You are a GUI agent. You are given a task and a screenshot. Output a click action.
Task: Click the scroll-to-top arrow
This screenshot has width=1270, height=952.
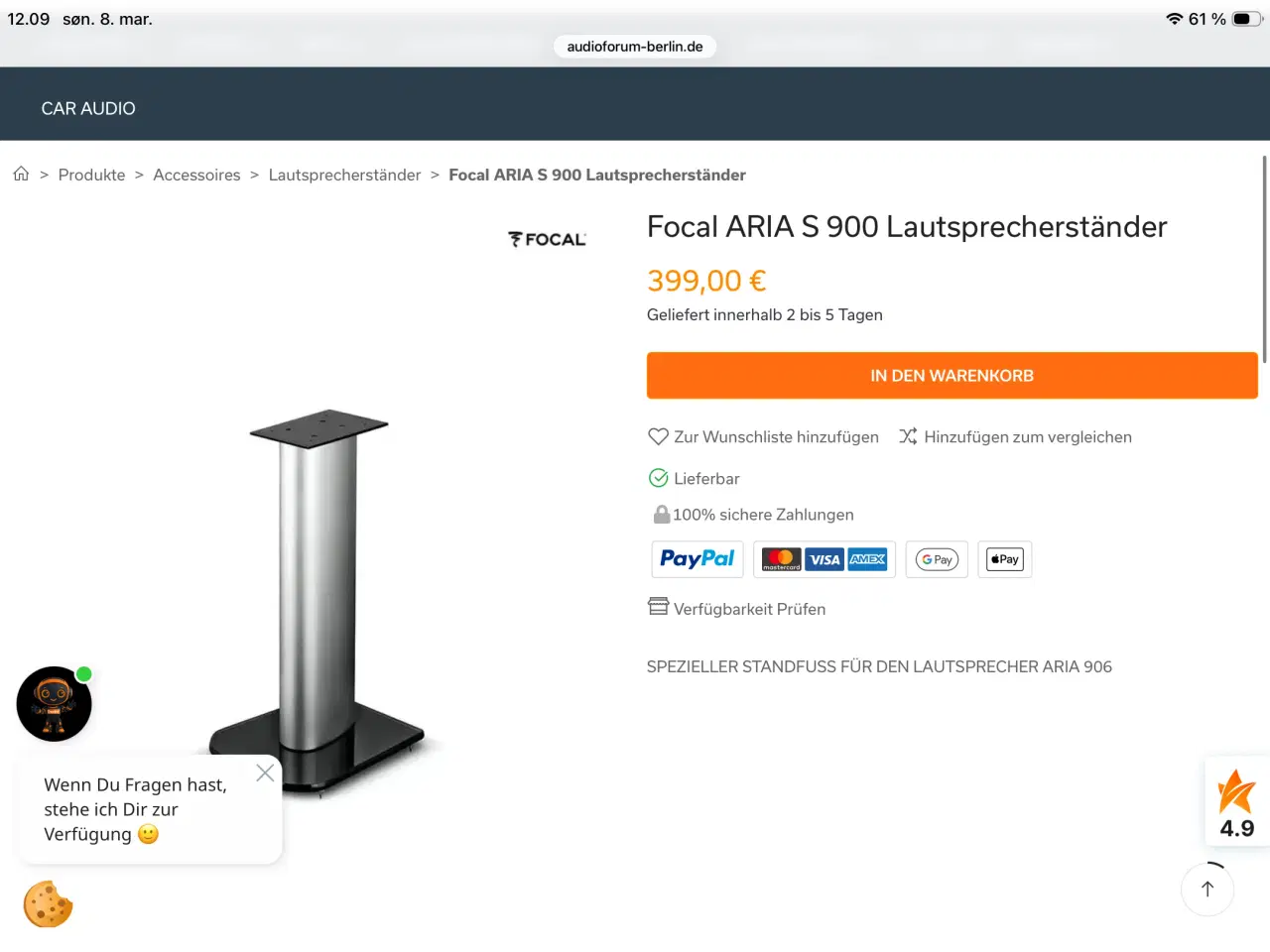(x=1206, y=890)
